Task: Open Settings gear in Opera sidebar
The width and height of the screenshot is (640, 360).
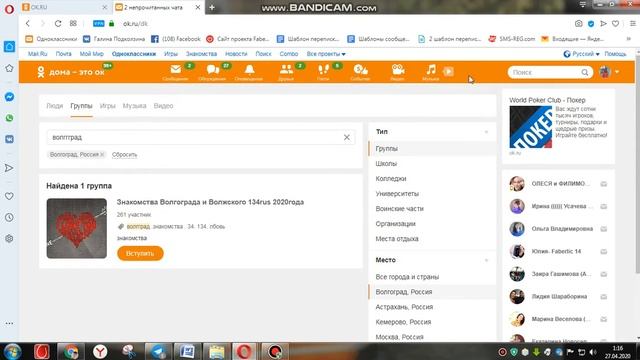Action: tap(9, 239)
